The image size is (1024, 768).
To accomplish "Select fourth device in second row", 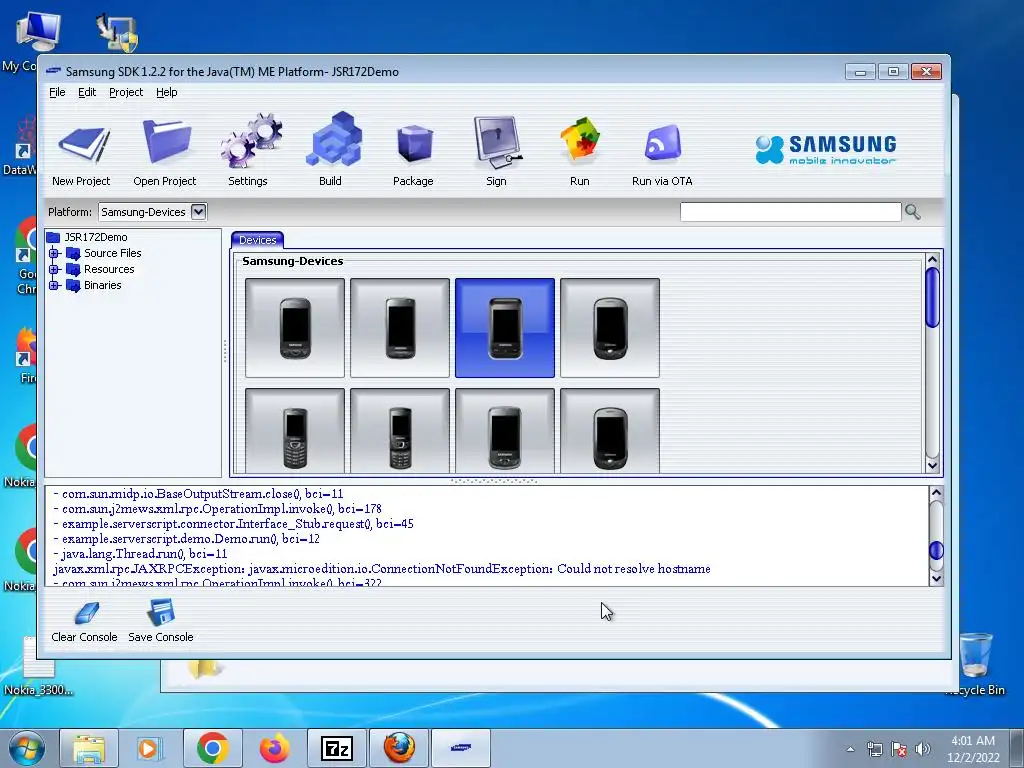I will [x=610, y=431].
